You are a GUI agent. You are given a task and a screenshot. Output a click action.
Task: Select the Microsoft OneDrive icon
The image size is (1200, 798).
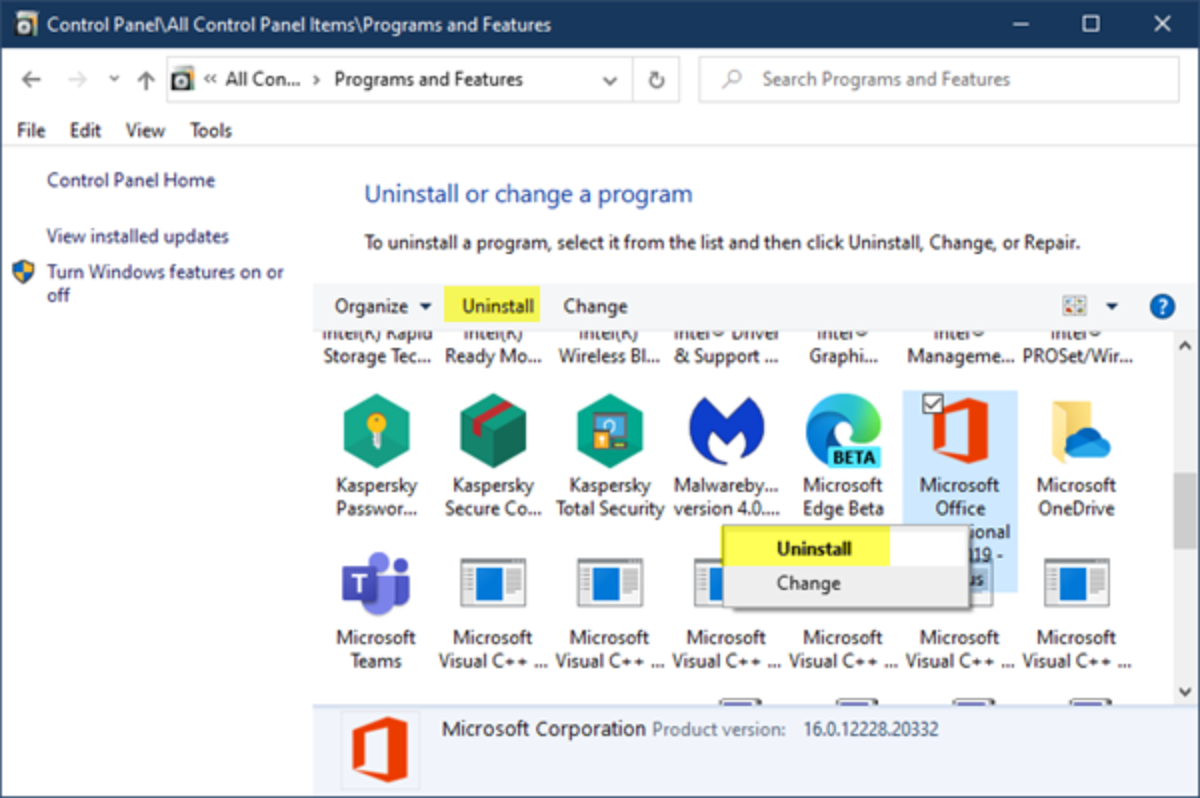tap(1076, 431)
